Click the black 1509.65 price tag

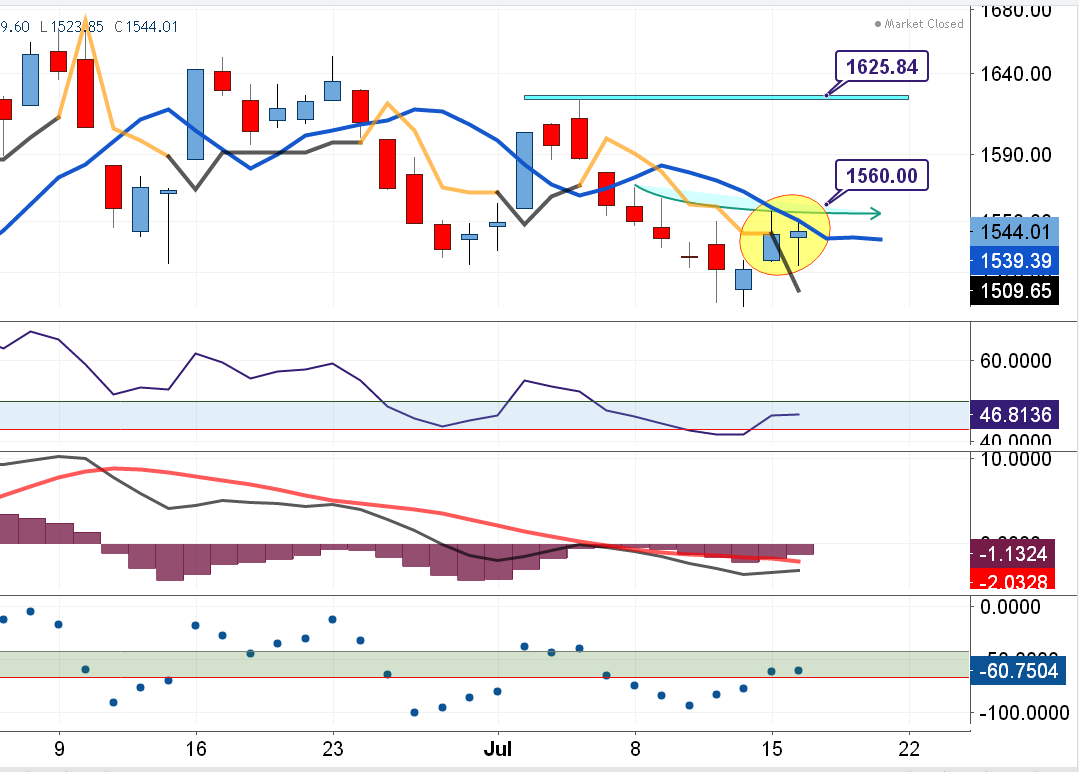[x=1014, y=291]
